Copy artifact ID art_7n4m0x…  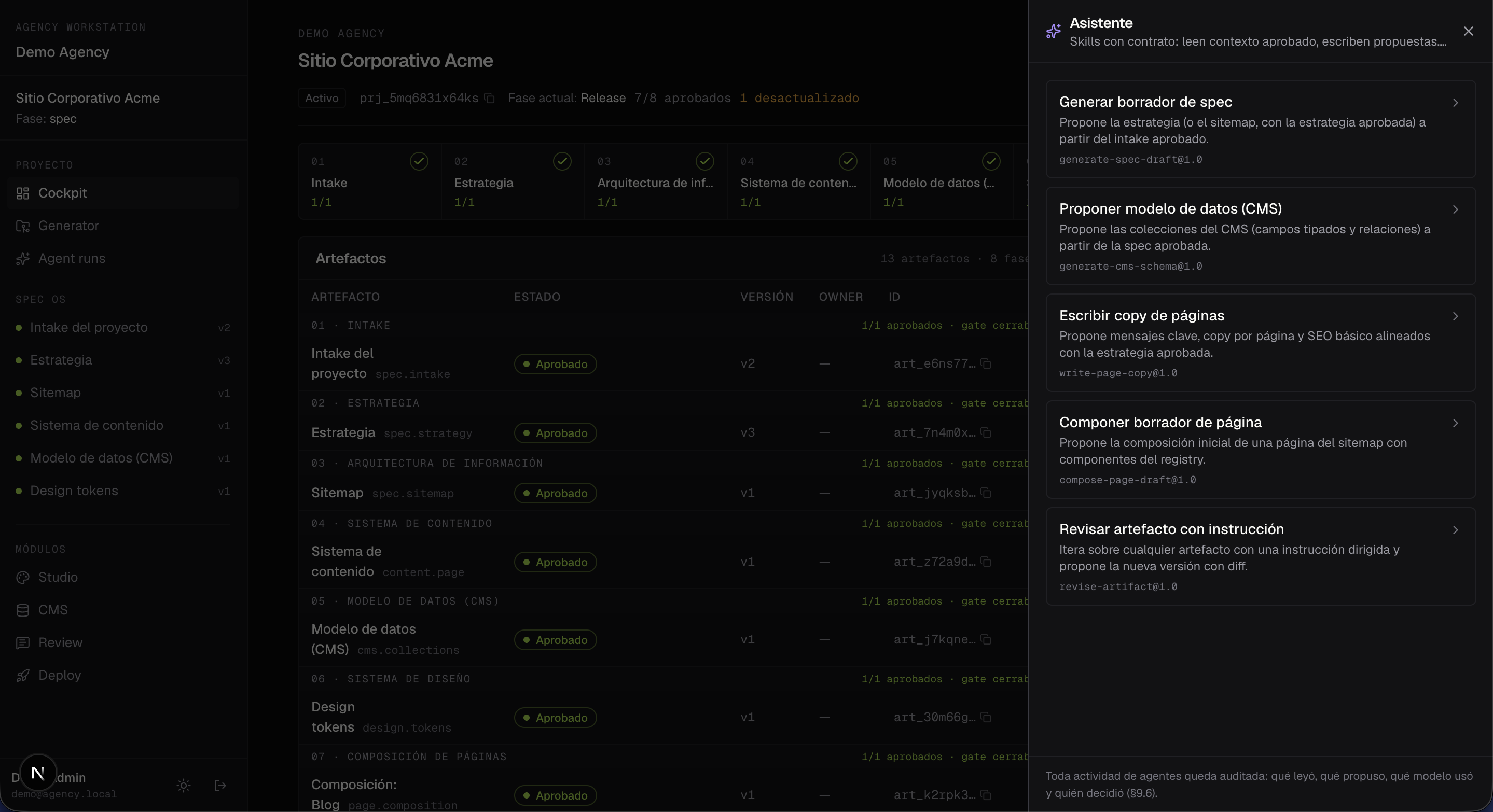[x=986, y=432]
